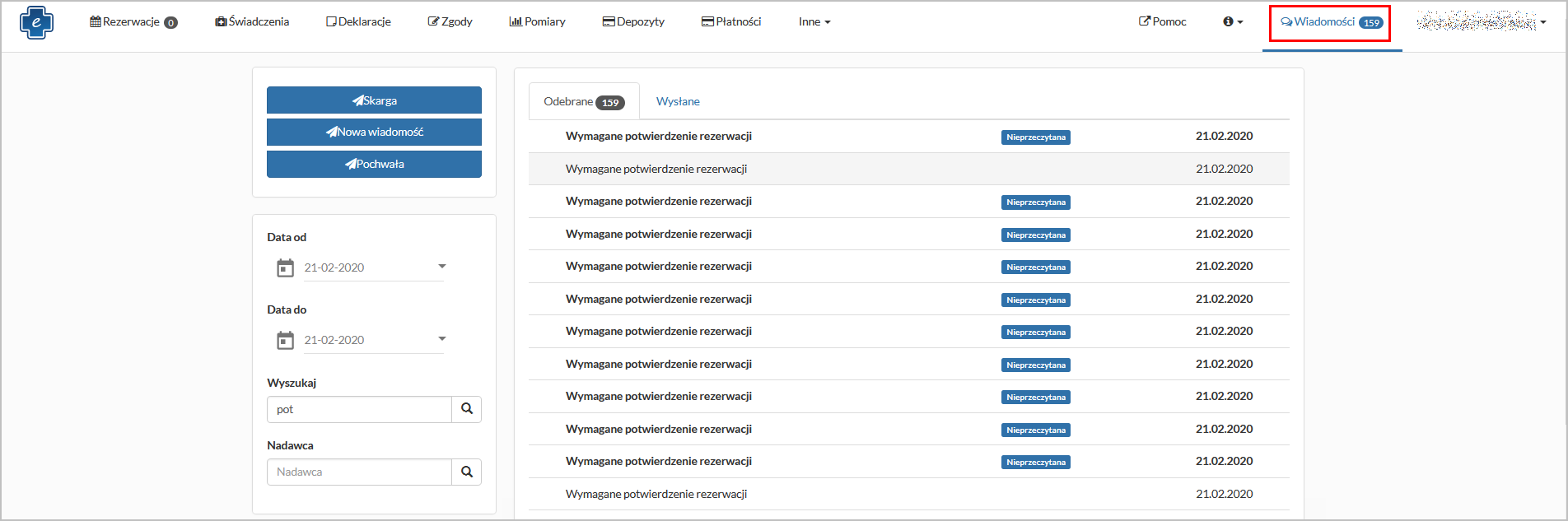Expand the Data od date dropdown

click(442, 267)
